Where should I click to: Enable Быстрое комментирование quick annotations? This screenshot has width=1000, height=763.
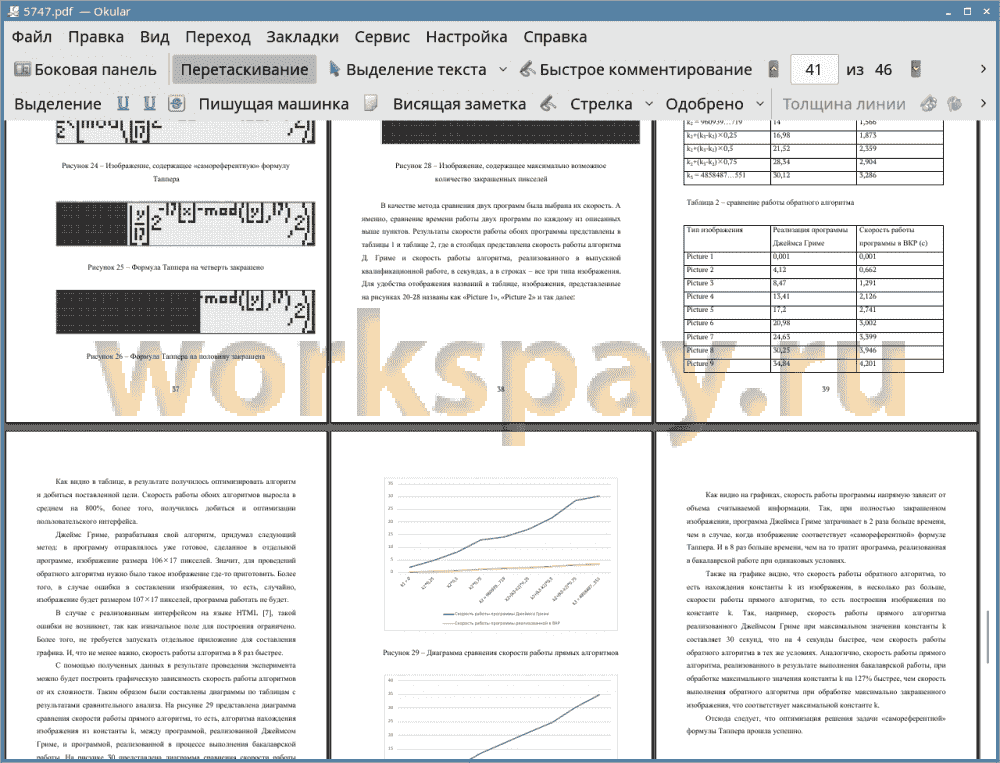click(636, 70)
